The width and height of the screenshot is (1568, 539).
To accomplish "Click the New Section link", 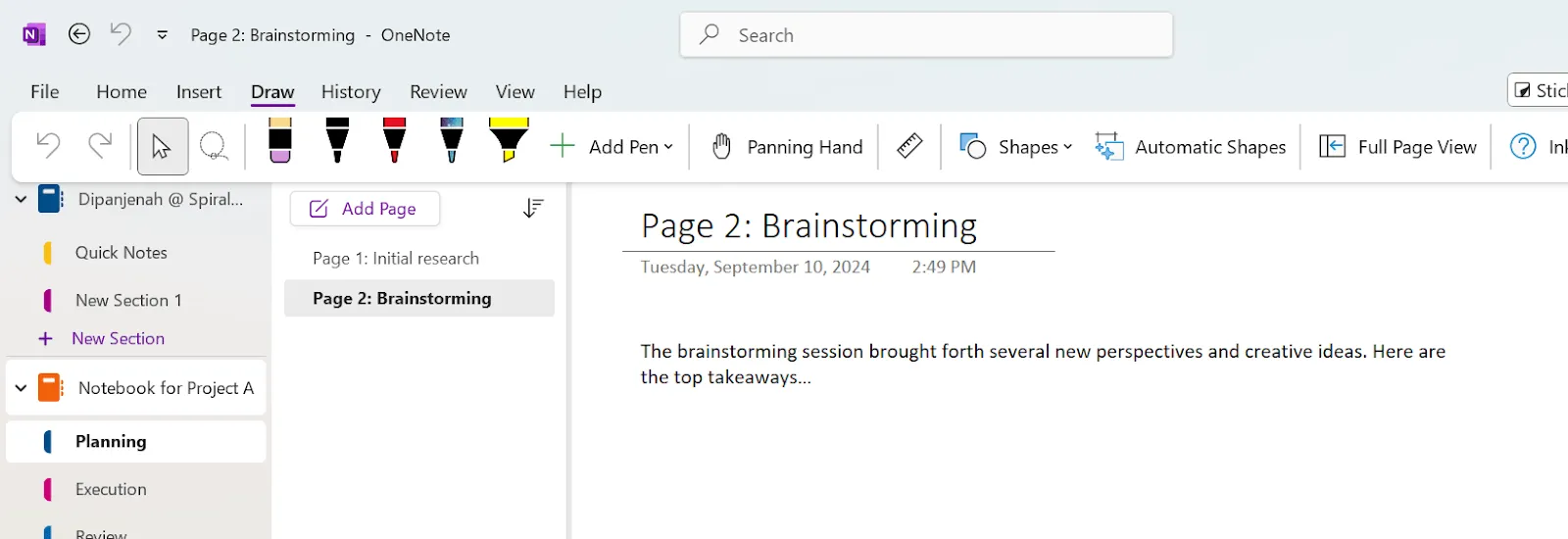I will tap(118, 338).
